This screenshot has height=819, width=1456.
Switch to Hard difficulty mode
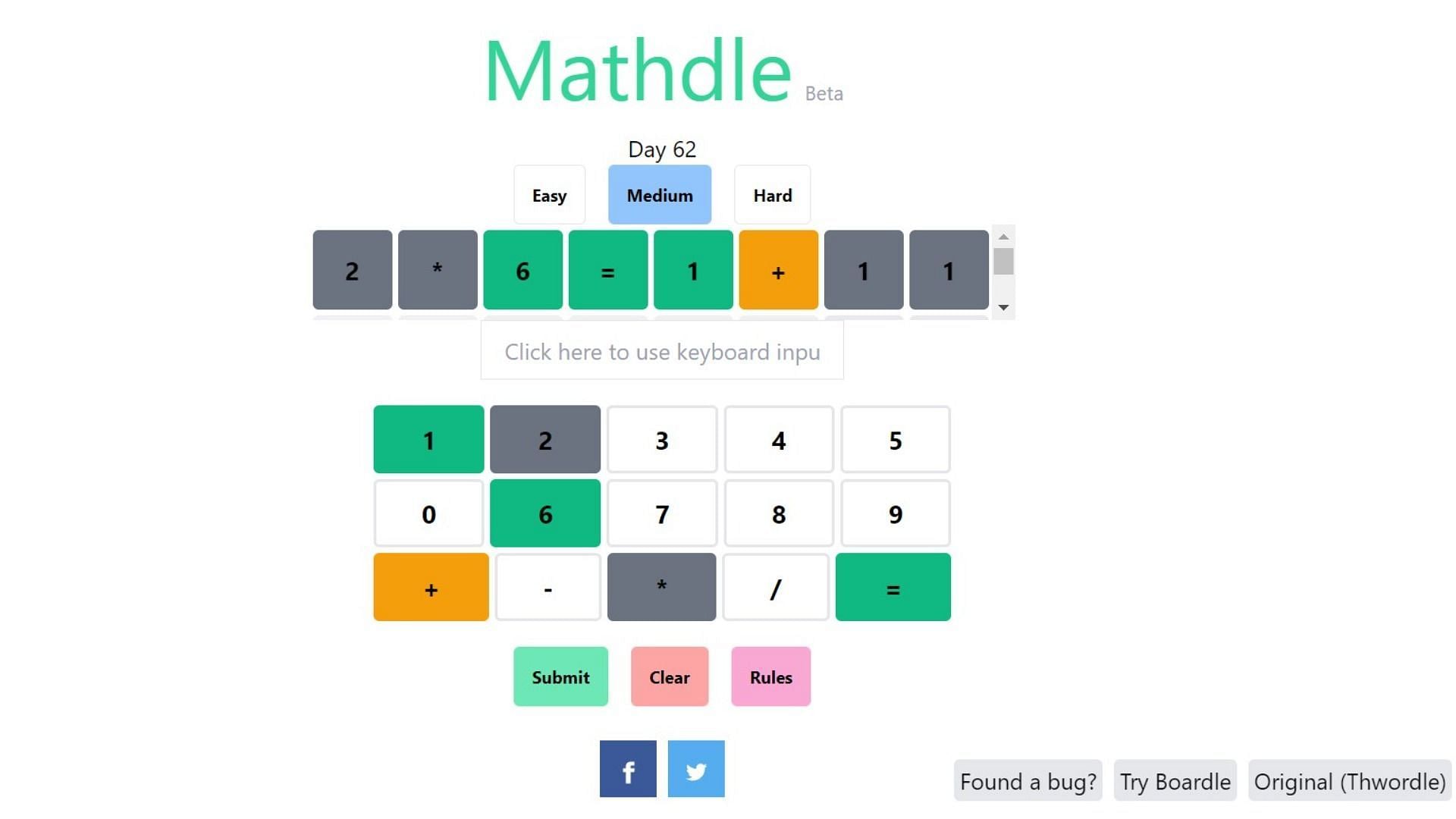[773, 195]
